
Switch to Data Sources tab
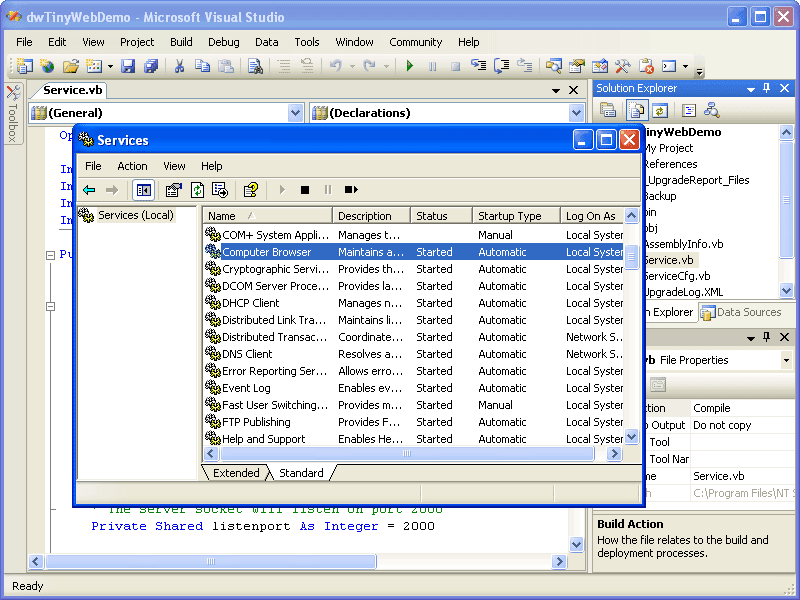[742, 312]
